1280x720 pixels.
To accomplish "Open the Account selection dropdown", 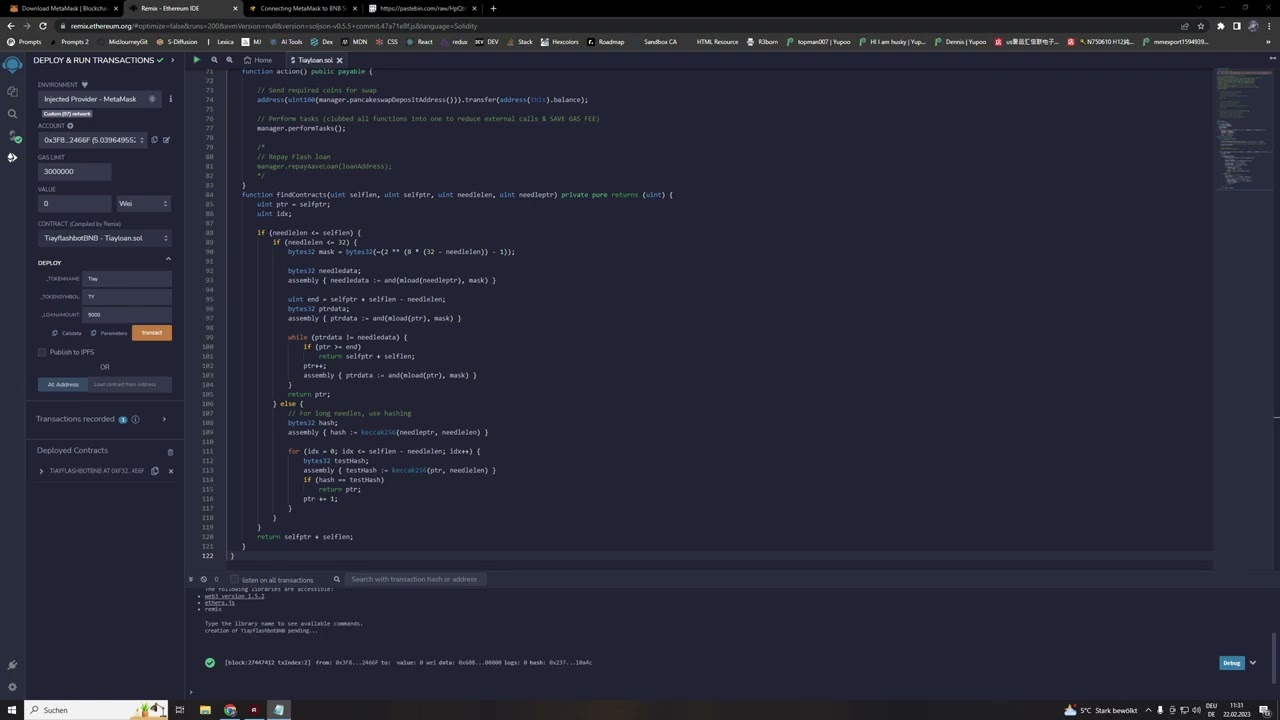I will pos(92,140).
